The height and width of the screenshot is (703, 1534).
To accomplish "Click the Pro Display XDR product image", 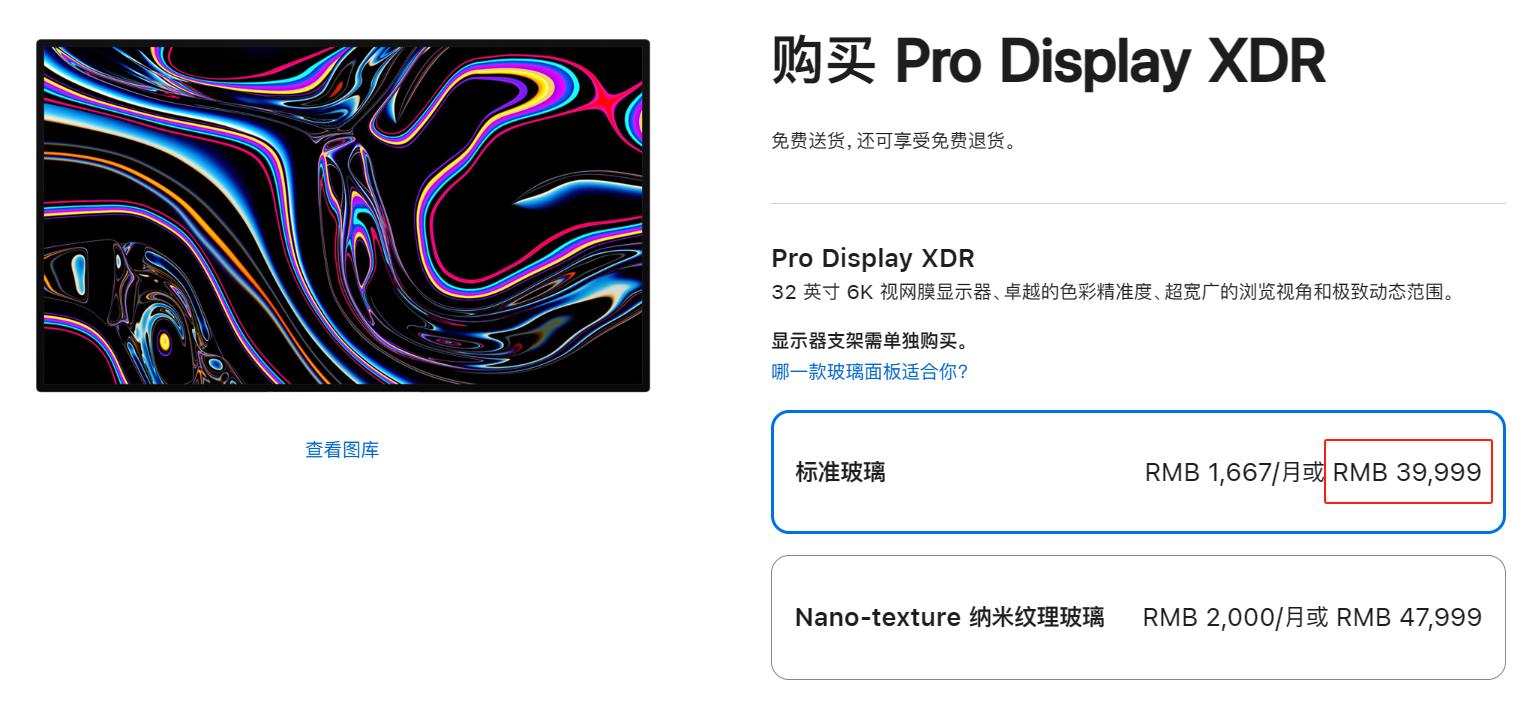I will tap(343, 215).
